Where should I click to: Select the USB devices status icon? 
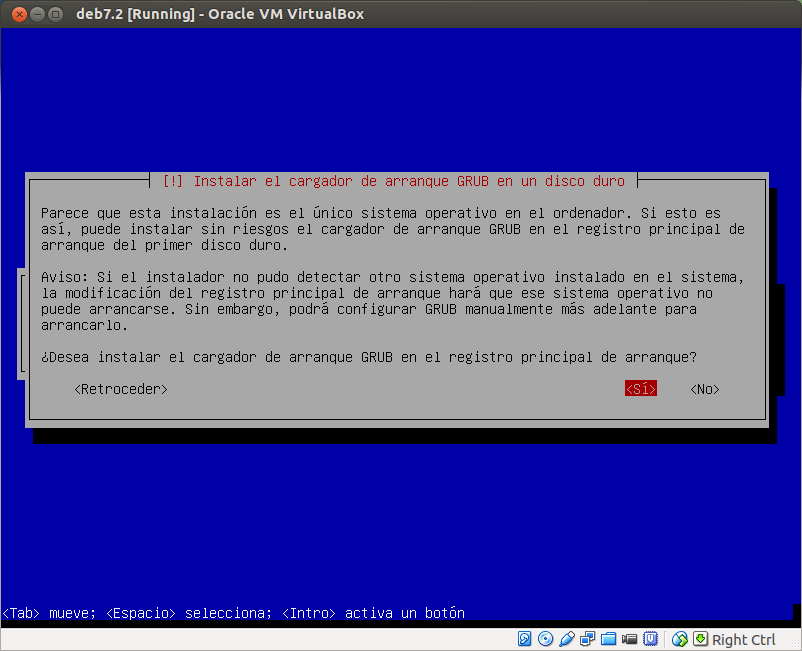point(567,639)
